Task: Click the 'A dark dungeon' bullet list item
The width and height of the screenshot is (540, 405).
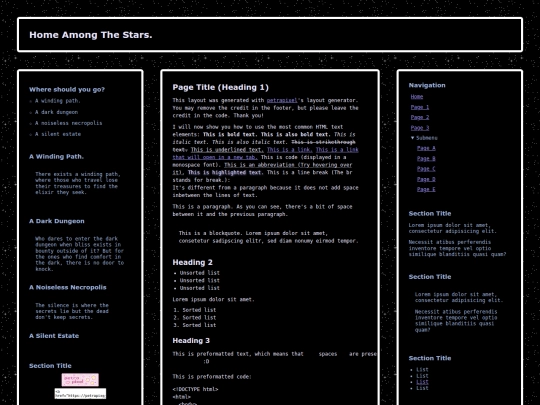Action: (56, 112)
